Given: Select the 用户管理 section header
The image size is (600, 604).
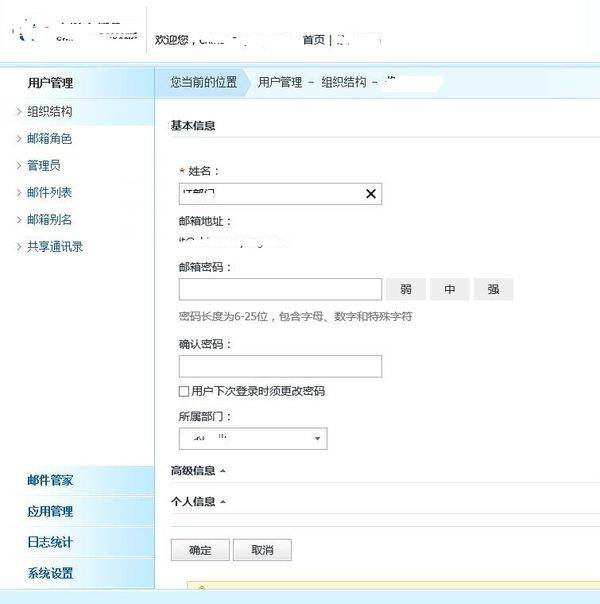Looking at the screenshot, I should 50,83.
